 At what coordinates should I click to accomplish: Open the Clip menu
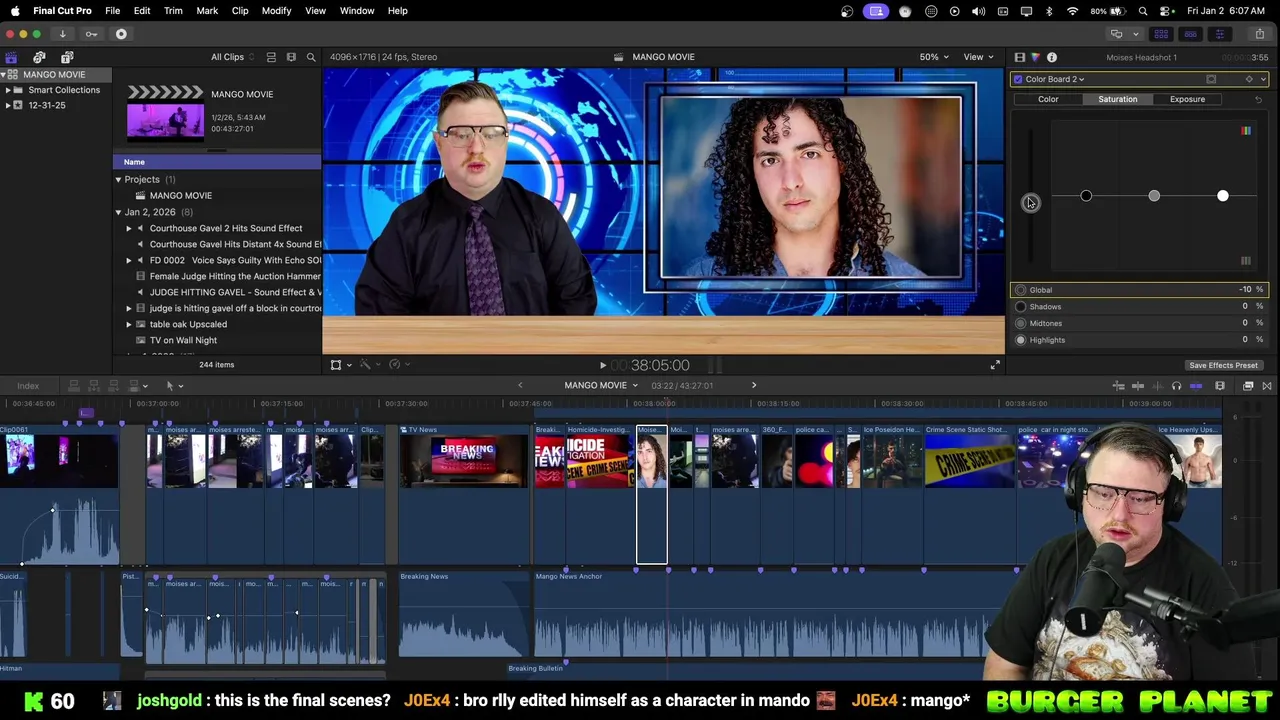pyautogui.click(x=240, y=11)
